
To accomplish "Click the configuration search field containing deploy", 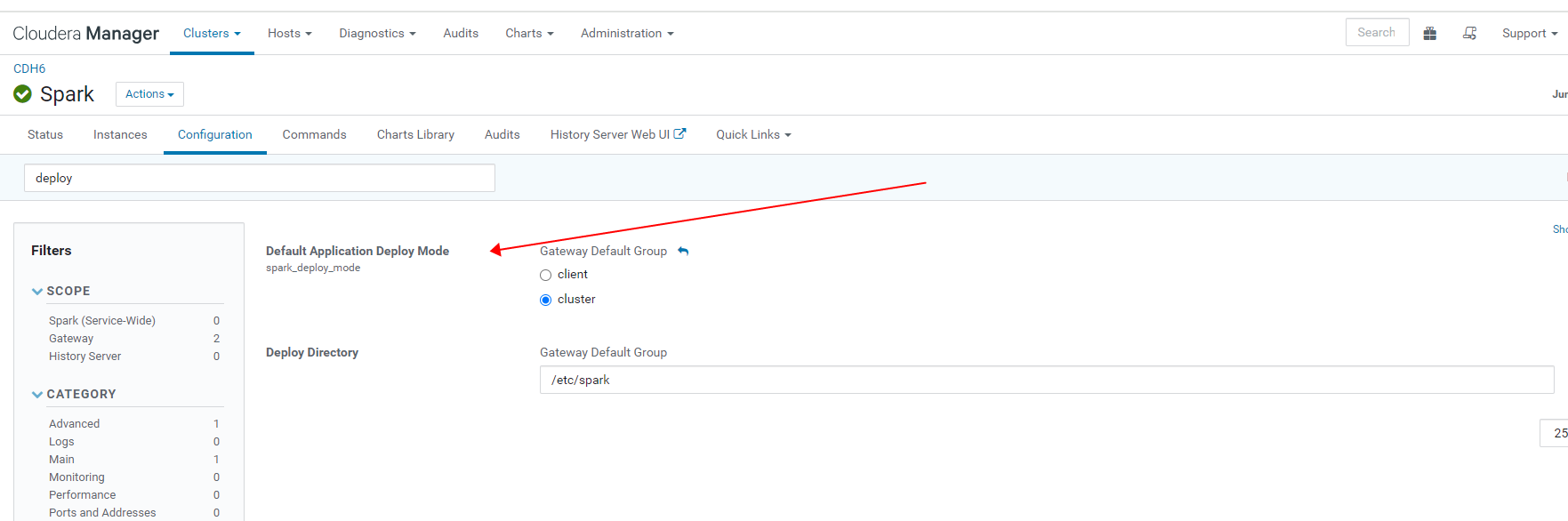I will (260, 178).
